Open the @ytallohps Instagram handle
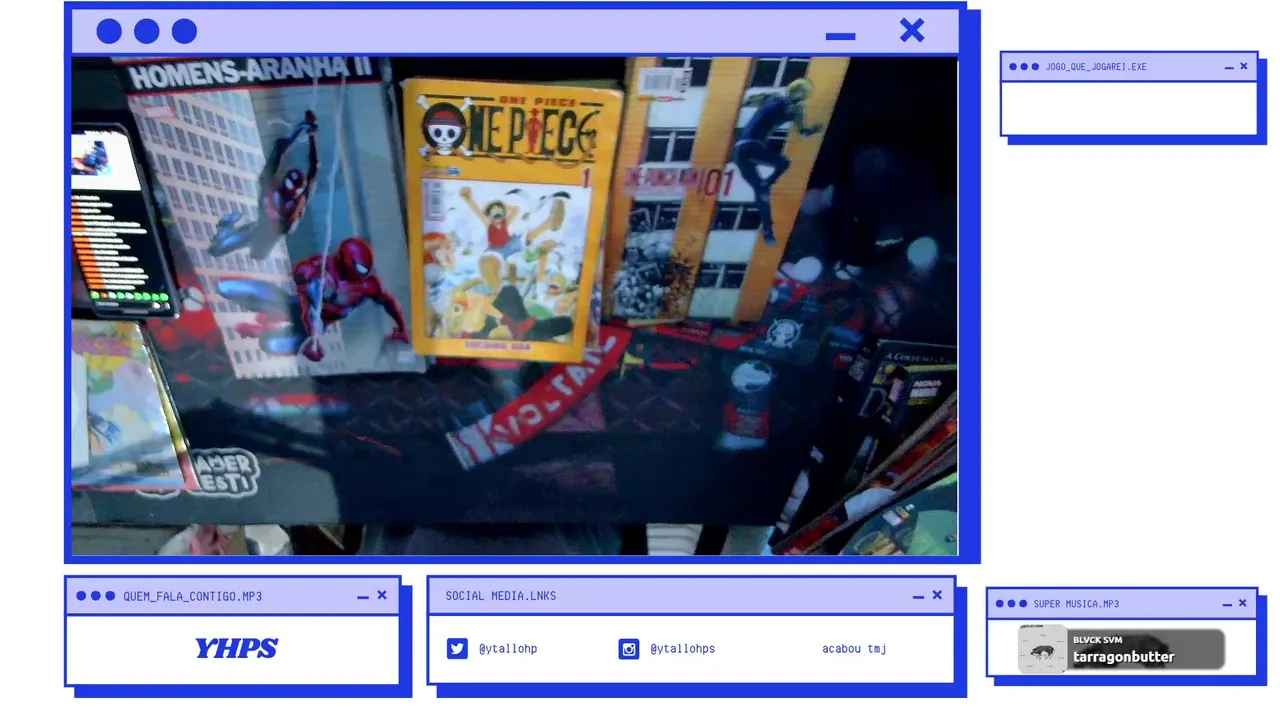 683,649
